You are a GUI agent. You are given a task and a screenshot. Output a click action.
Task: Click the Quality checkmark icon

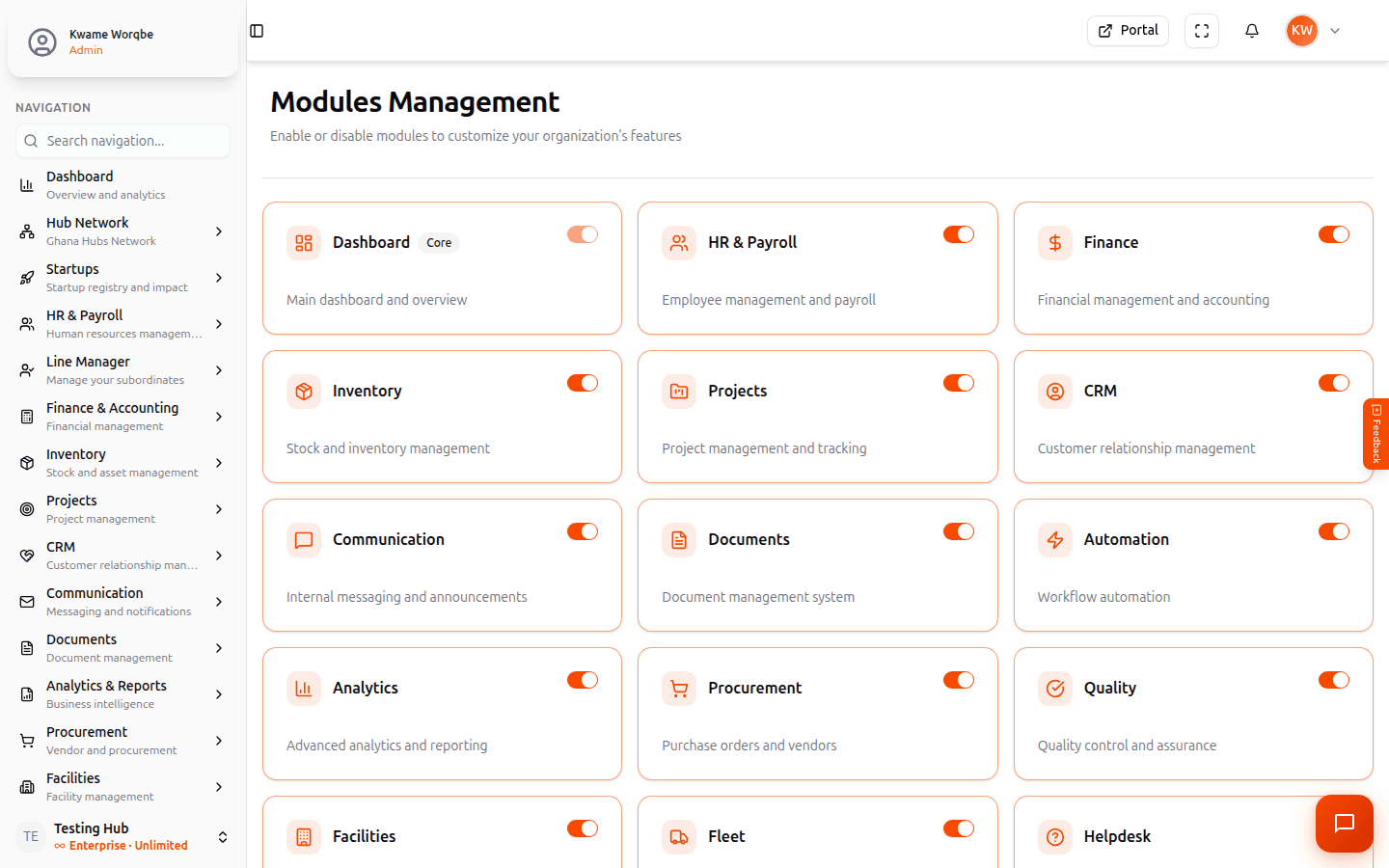tap(1055, 689)
